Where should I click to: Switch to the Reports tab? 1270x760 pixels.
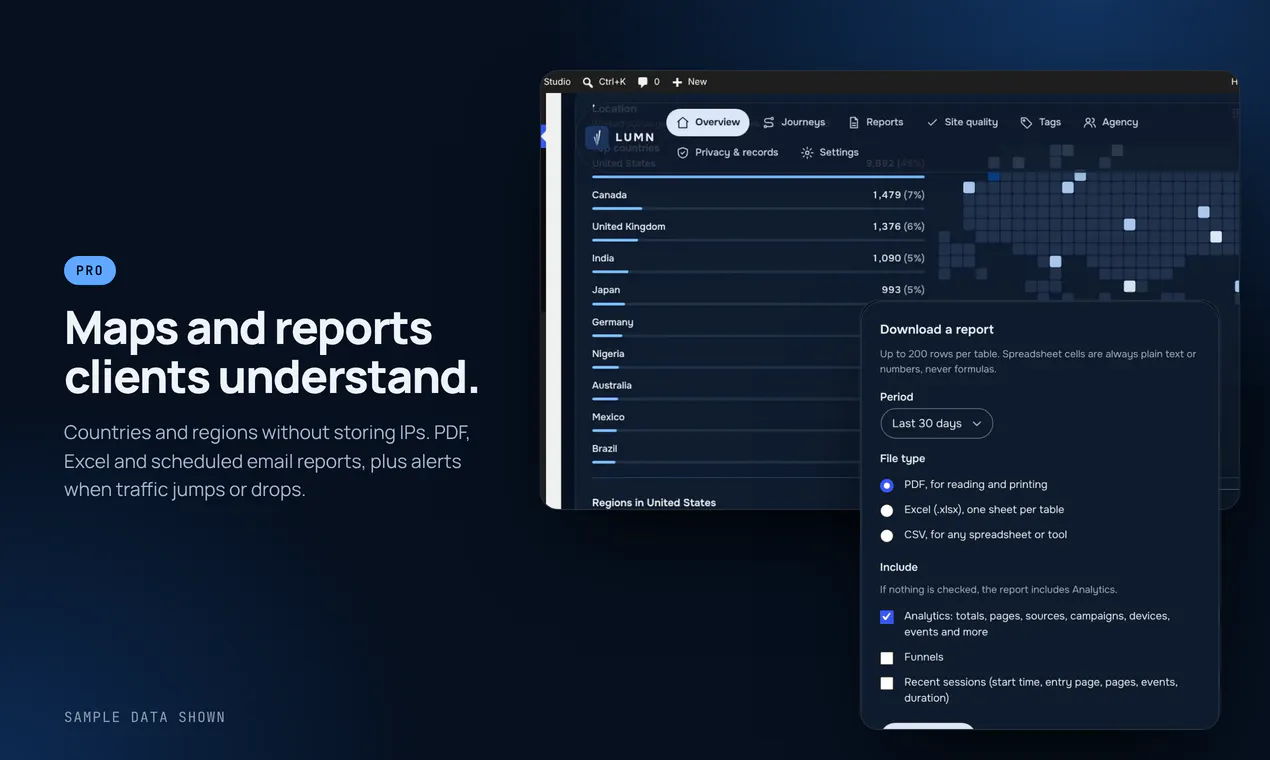click(876, 122)
